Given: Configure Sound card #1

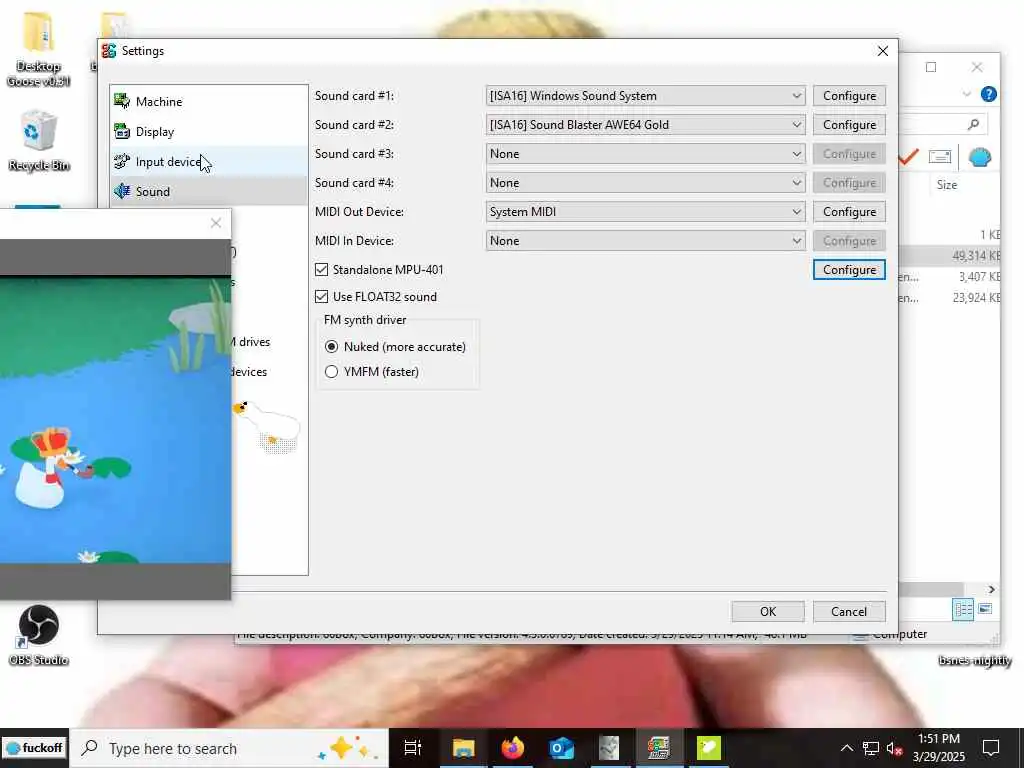Looking at the screenshot, I should 849,96.
